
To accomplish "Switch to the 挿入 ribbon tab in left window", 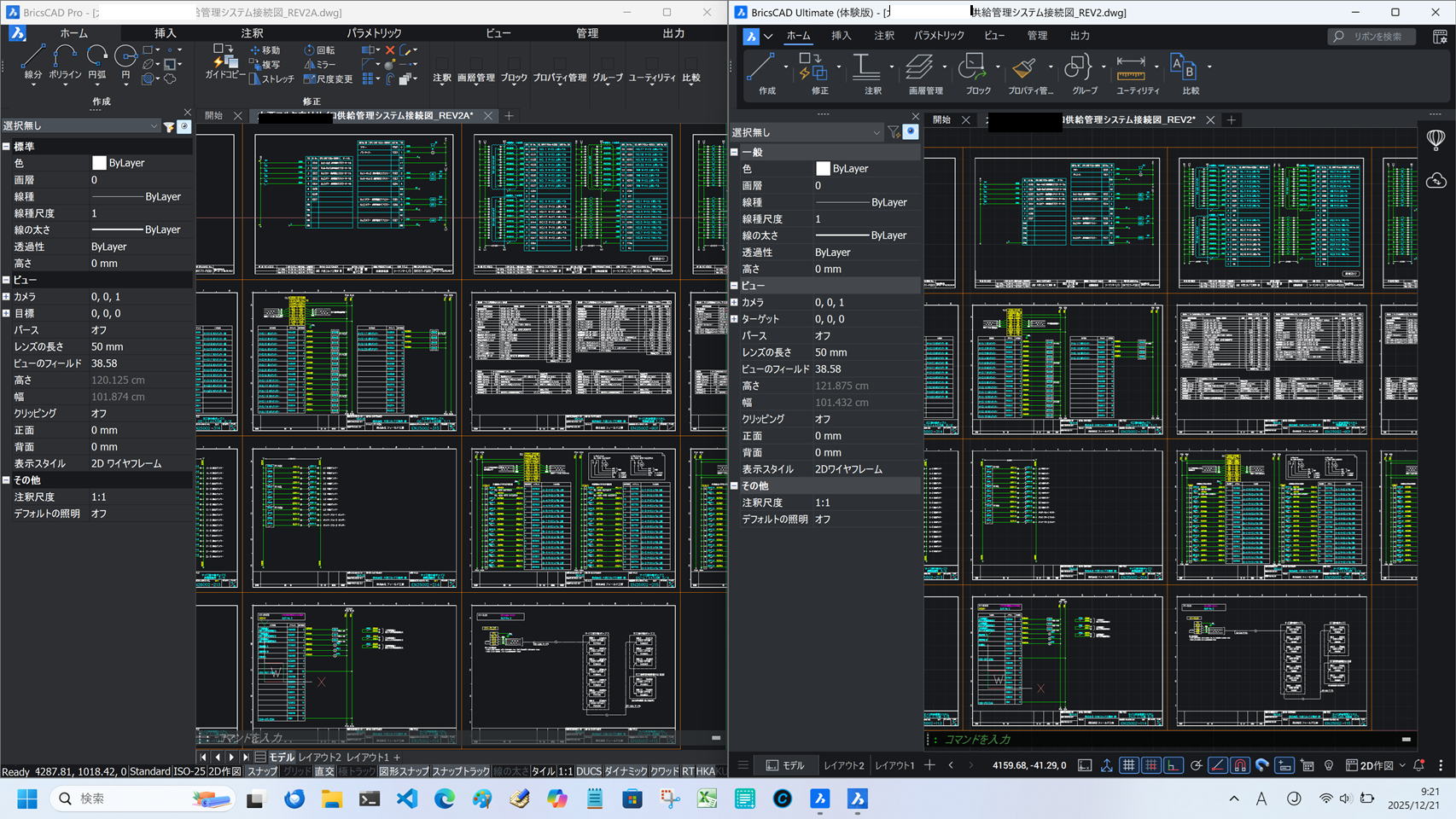I will (x=165, y=33).
